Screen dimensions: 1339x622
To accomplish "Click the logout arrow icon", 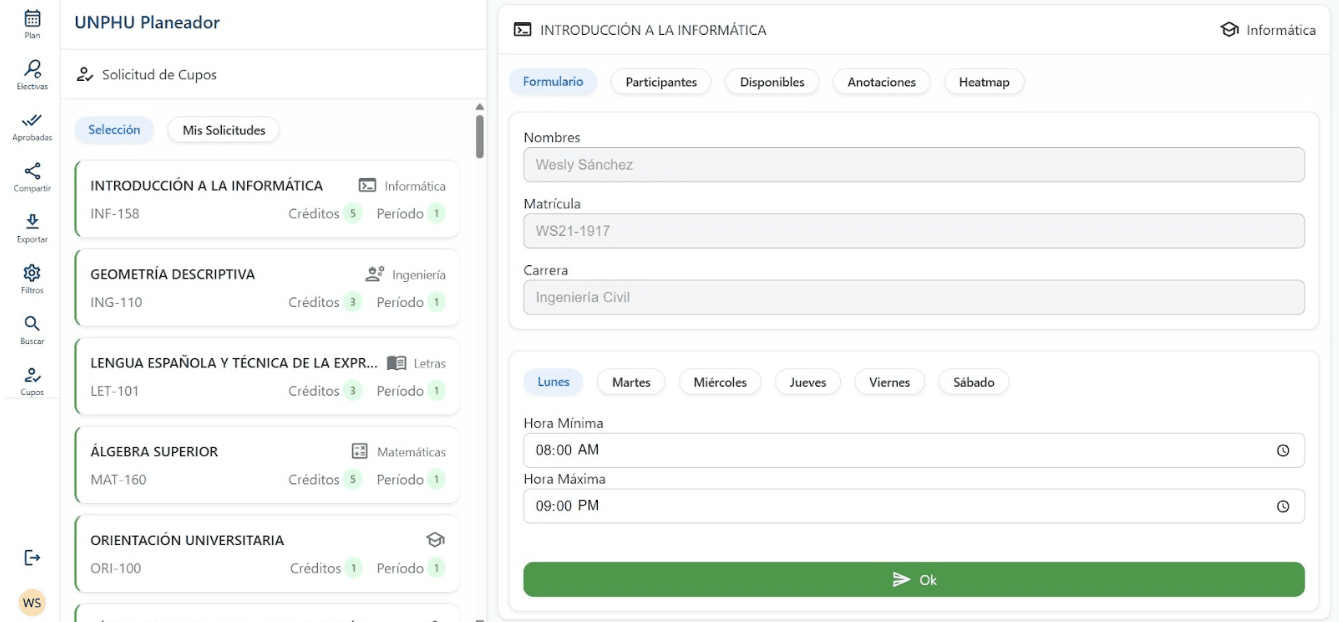I will 32,557.
